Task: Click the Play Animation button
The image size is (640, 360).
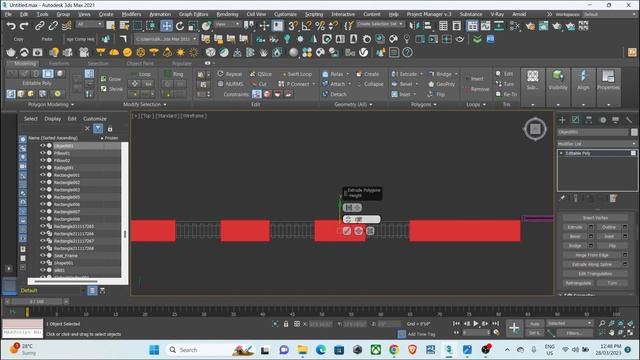Action: [476, 324]
